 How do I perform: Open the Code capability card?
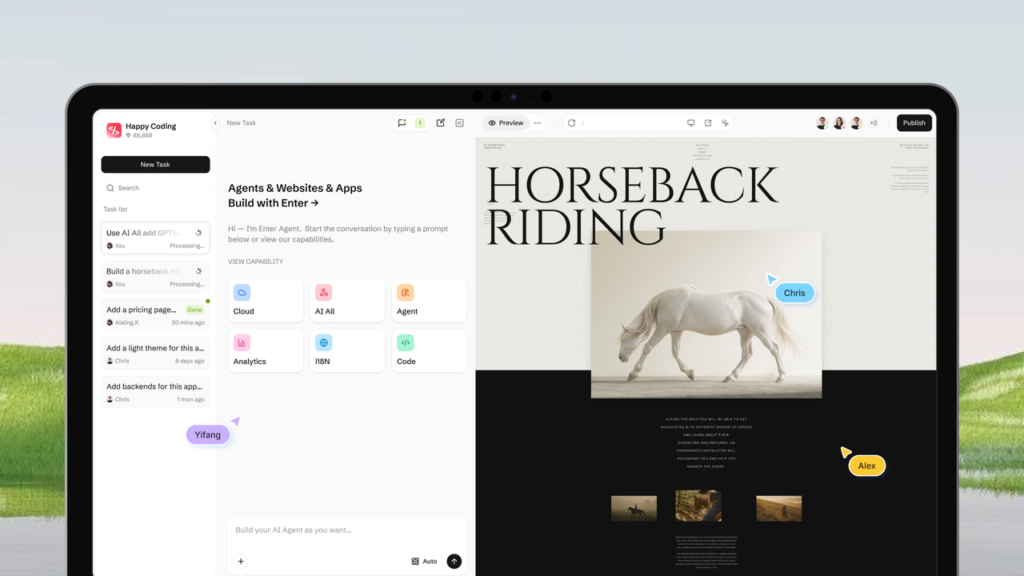(429, 351)
